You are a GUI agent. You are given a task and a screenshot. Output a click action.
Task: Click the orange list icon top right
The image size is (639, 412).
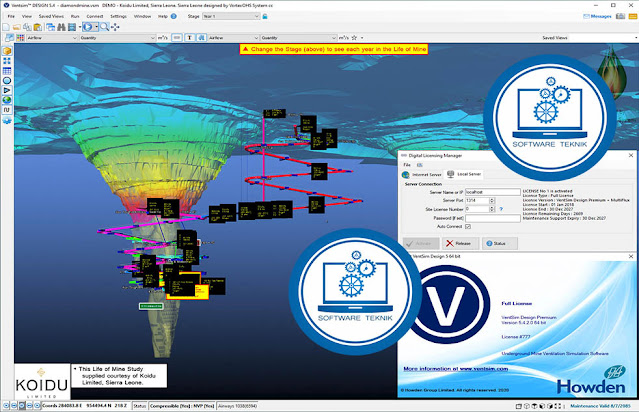[633, 16]
